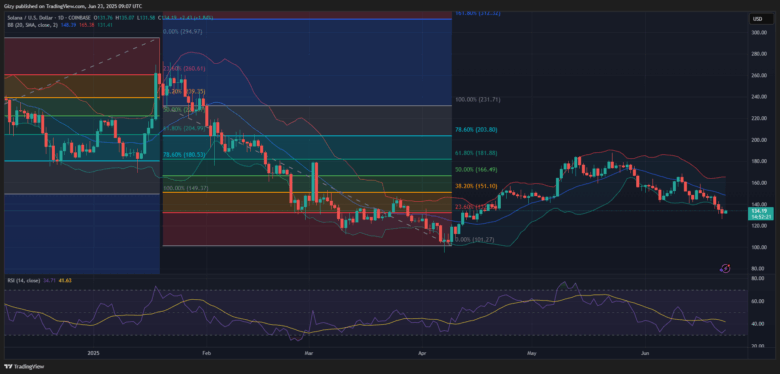Screen dimensions: 780x374
Task: Click the 300.00 price axis label
Action: click(759, 32)
